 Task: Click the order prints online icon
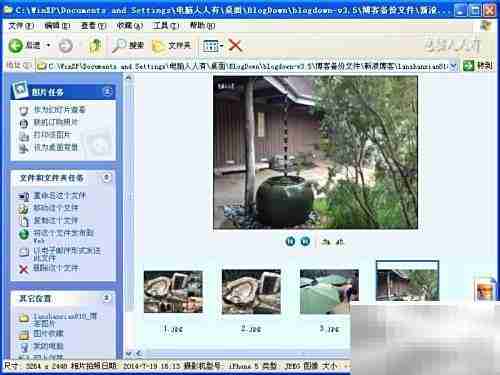pyautogui.click(x=23, y=123)
